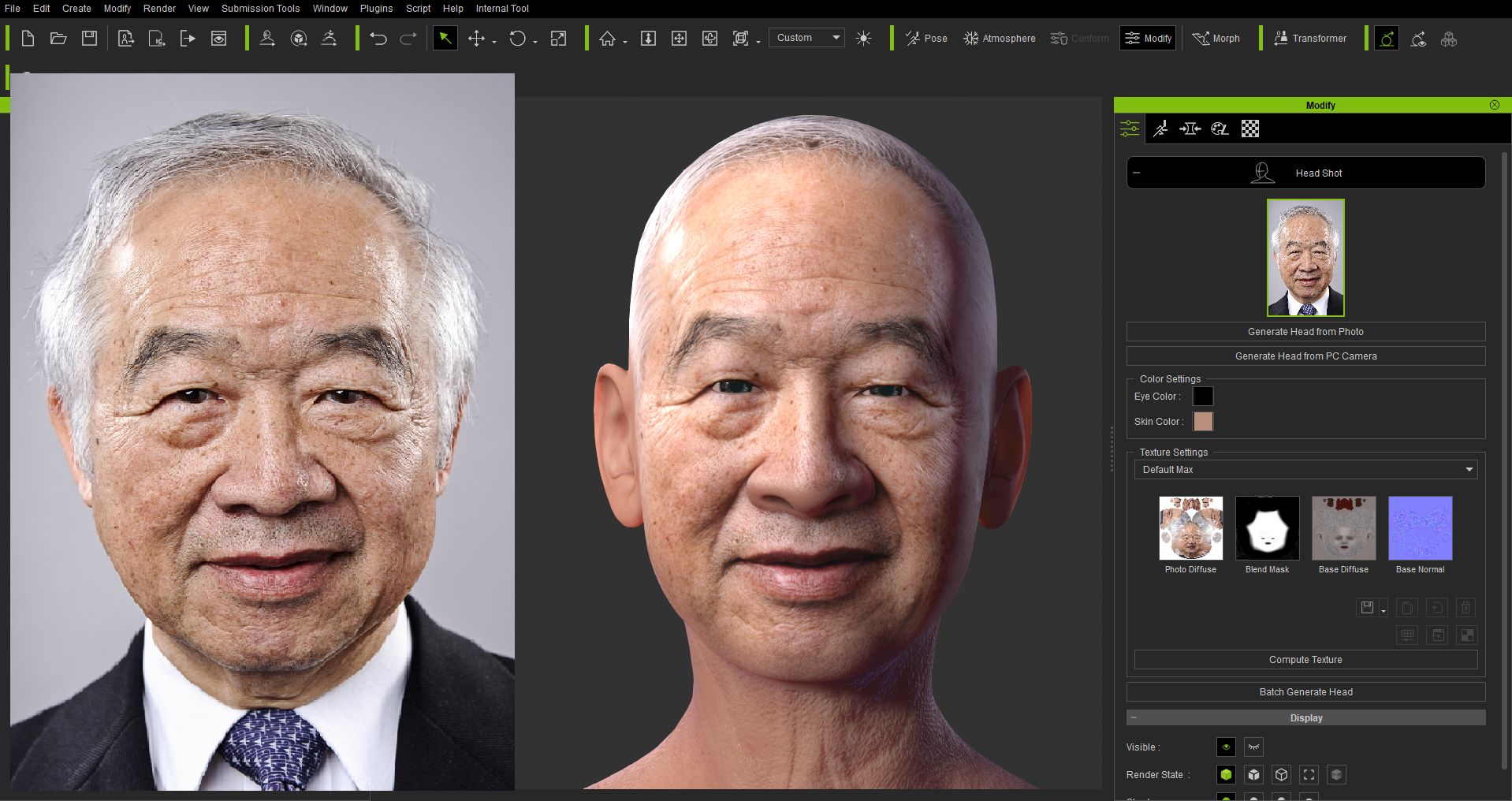
Task: Select the bounding-box brackets Render State icon
Action: pos(1309,775)
